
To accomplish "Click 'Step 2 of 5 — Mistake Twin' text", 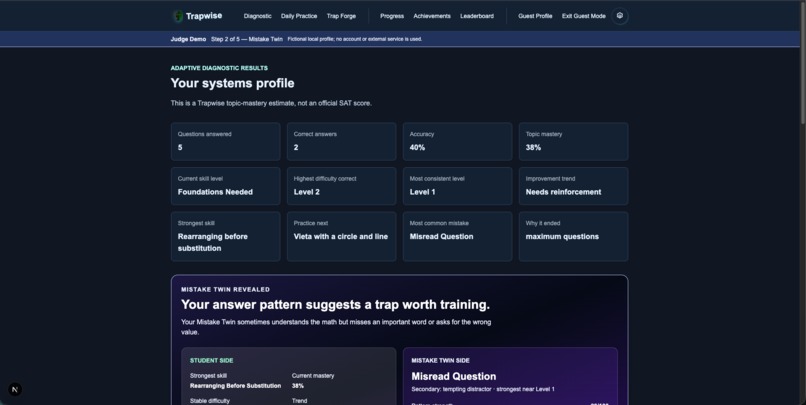I will (x=247, y=39).
